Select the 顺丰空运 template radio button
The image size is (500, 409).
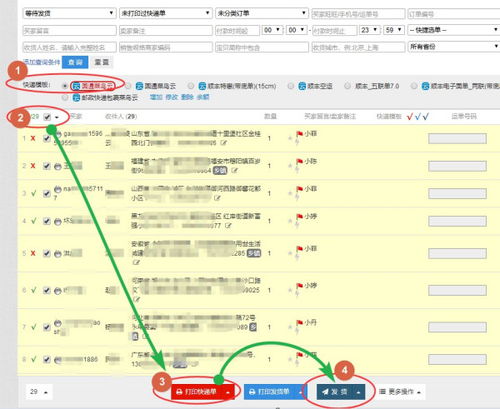pyautogui.click(x=291, y=86)
